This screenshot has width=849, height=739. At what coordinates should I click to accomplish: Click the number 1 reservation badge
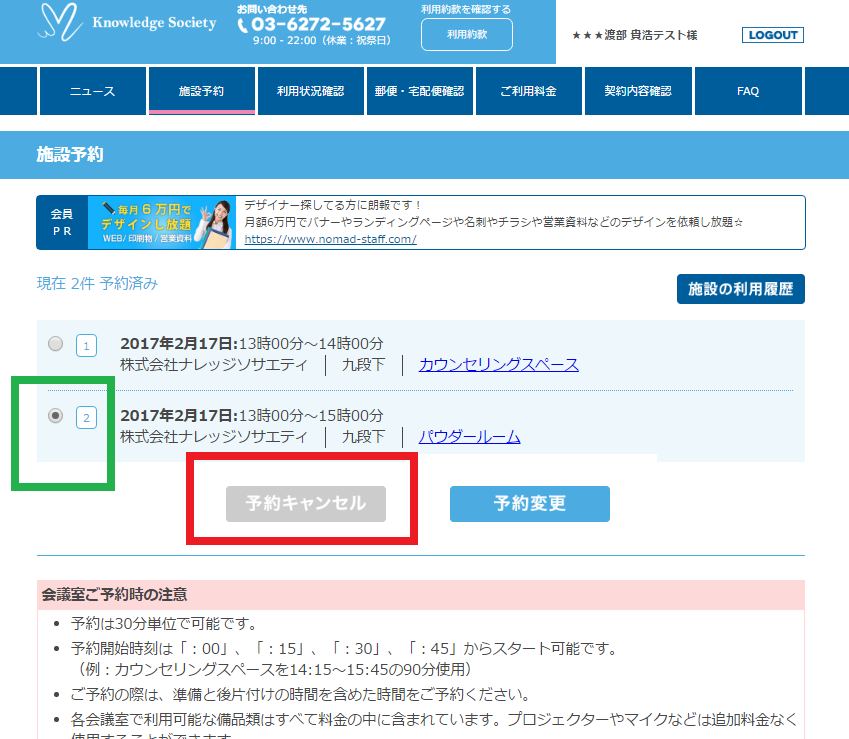click(87, 346)
